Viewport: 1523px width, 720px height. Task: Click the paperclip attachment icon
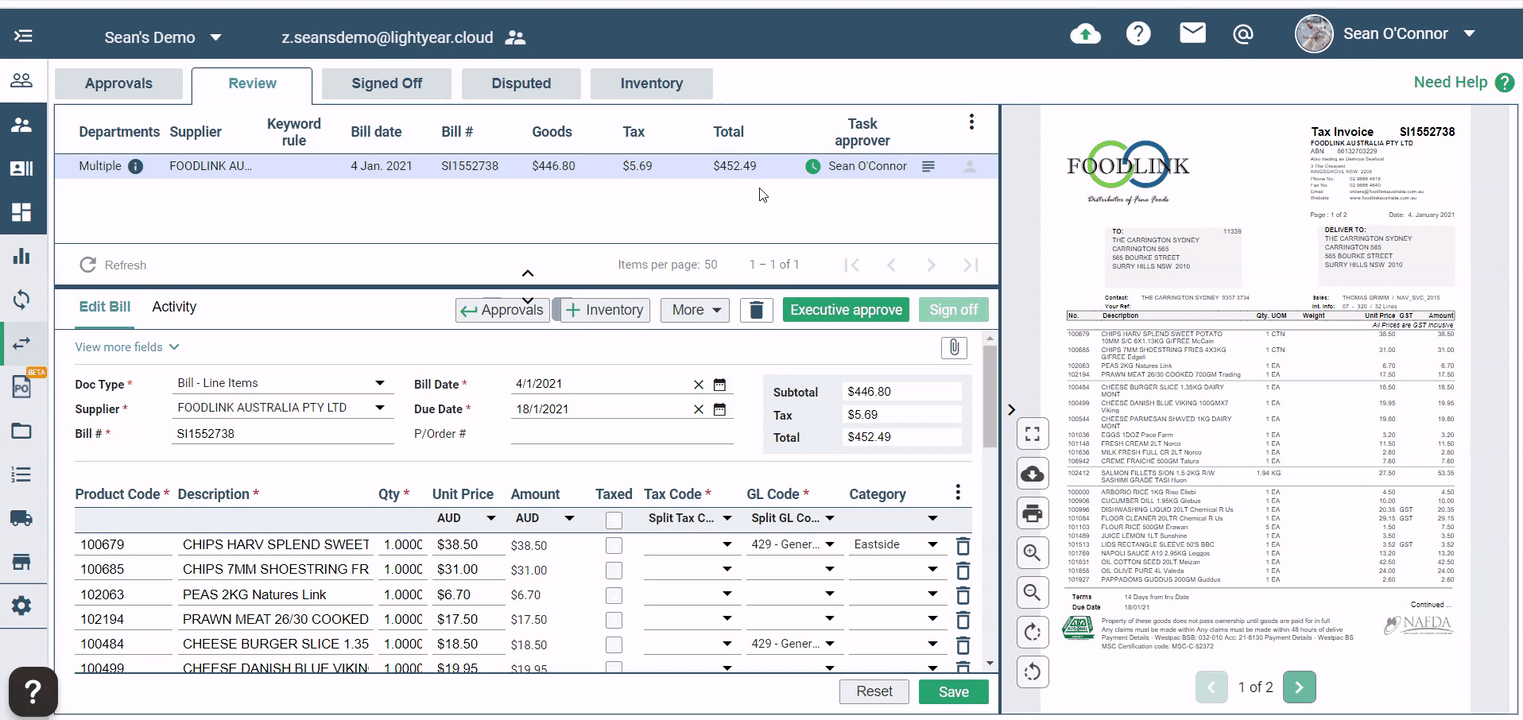coord(954,348)
